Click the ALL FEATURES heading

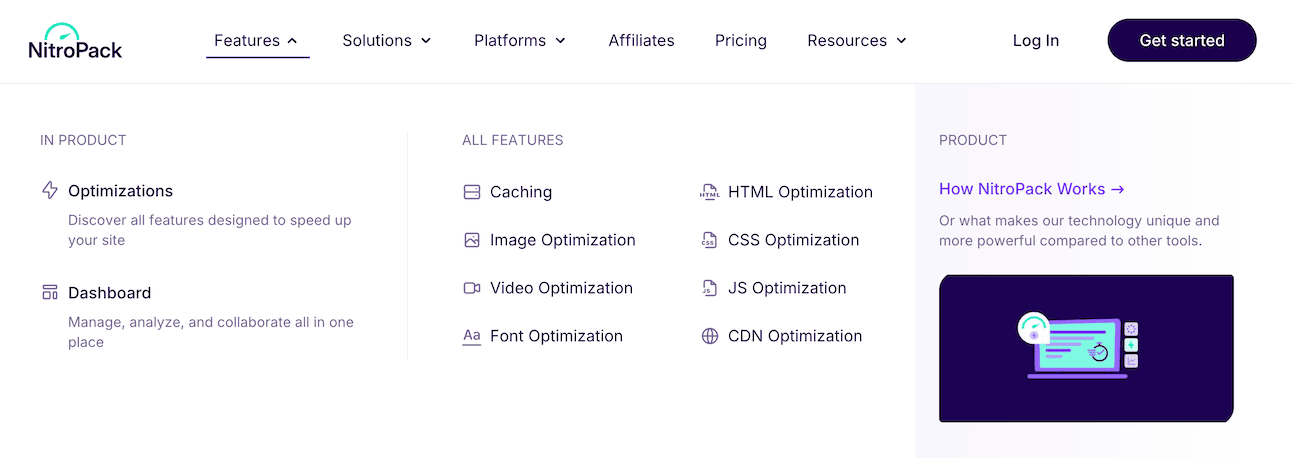pos(513,140)
